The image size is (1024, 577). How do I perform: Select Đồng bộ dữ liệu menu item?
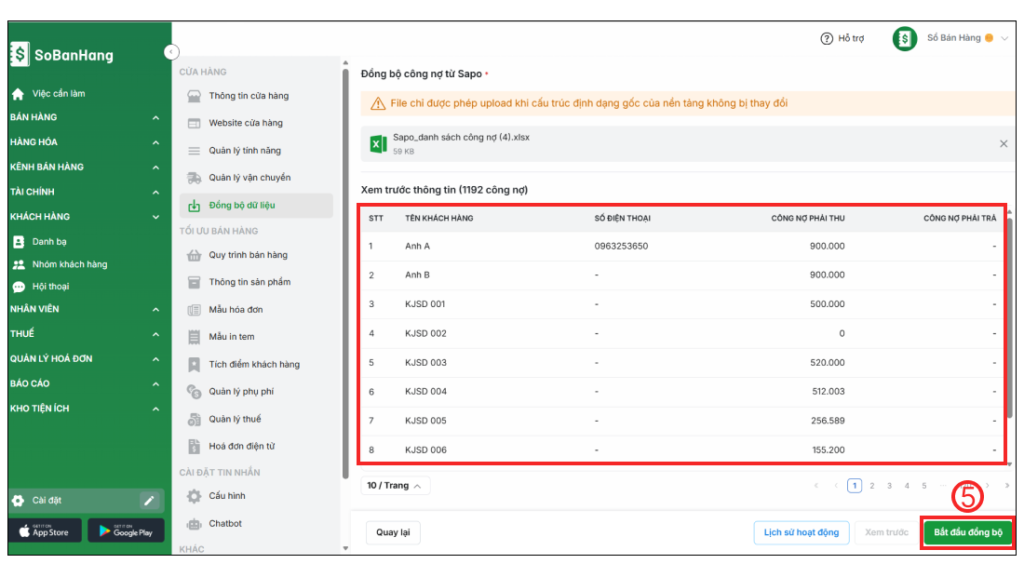tap(241, 205)
